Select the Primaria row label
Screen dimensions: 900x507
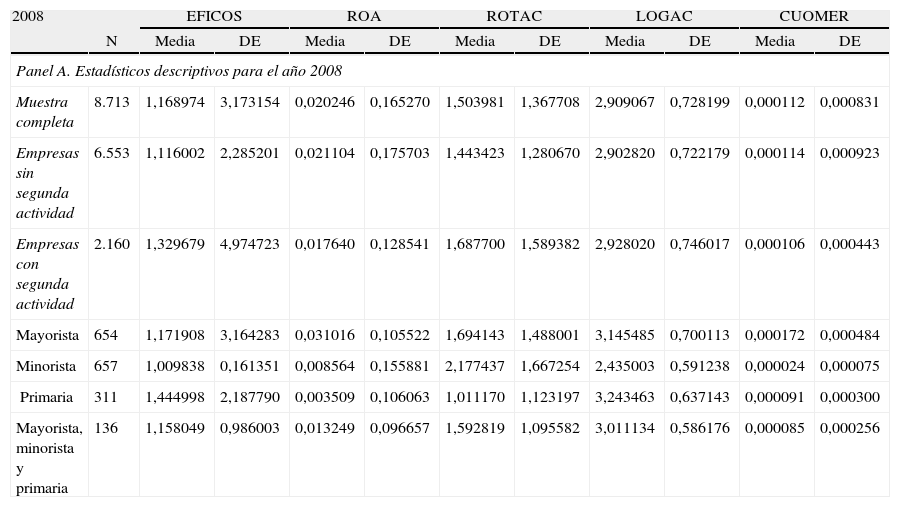click(x=48, y=397)
